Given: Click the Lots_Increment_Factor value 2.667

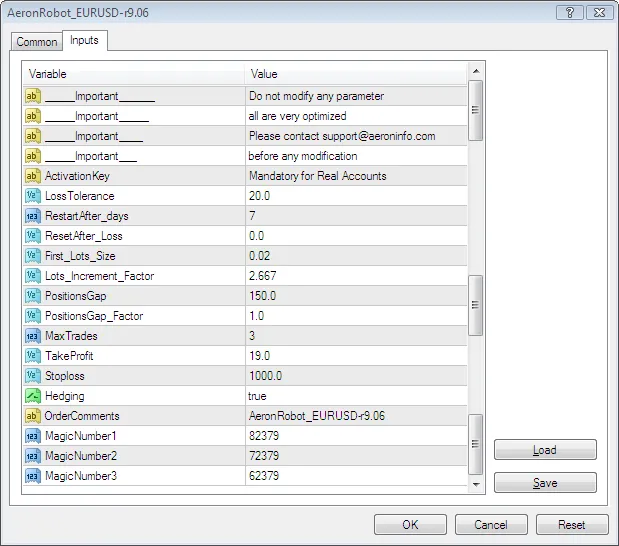Looking at the screenshot, I should tap(263, 276).
